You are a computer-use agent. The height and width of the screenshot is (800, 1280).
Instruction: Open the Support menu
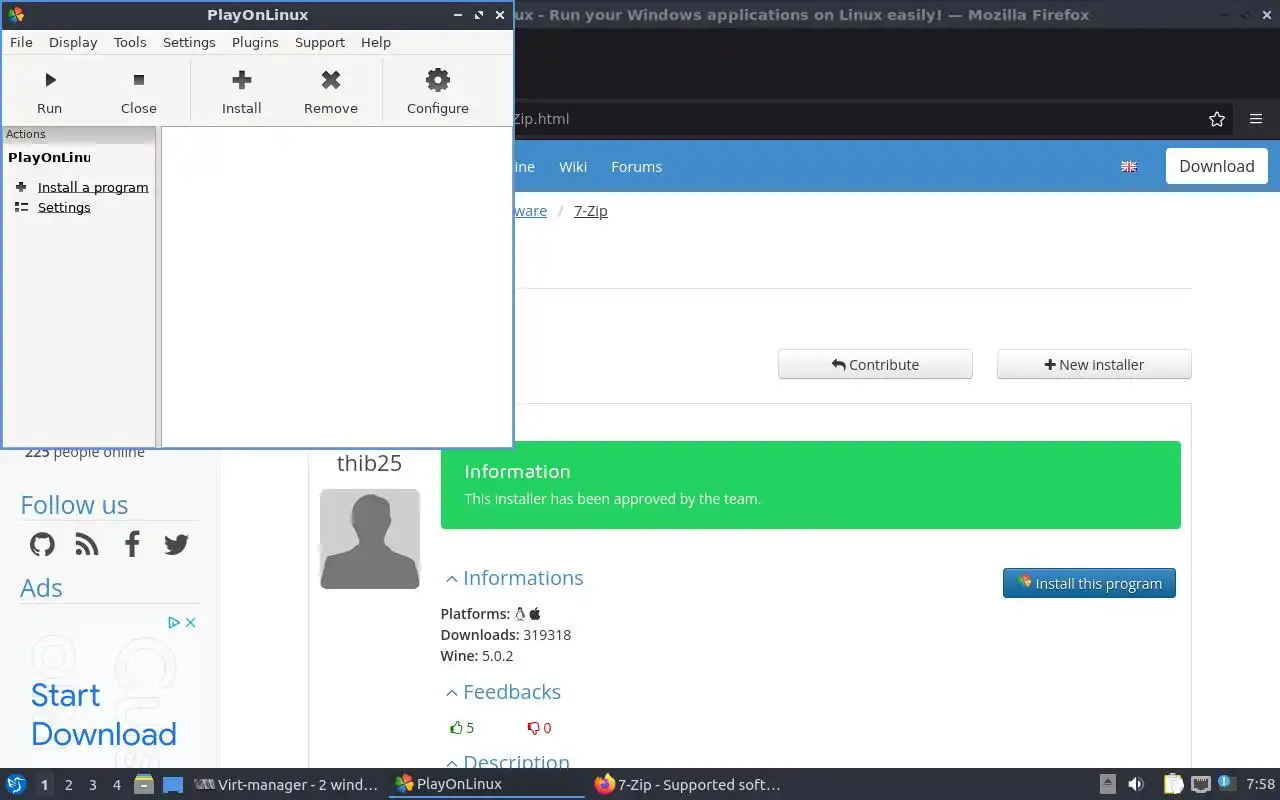click(320, 42)
